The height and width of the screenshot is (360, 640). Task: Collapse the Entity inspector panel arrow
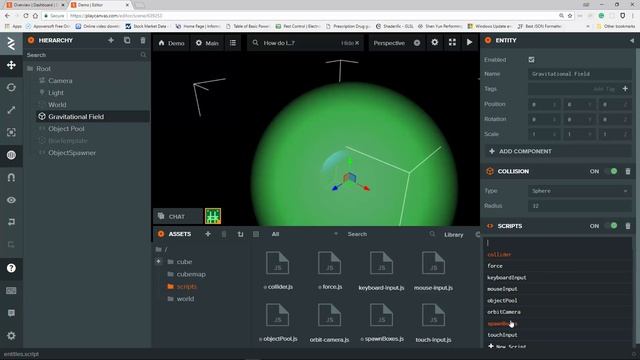pyautogui.click(x=631, y=40)
